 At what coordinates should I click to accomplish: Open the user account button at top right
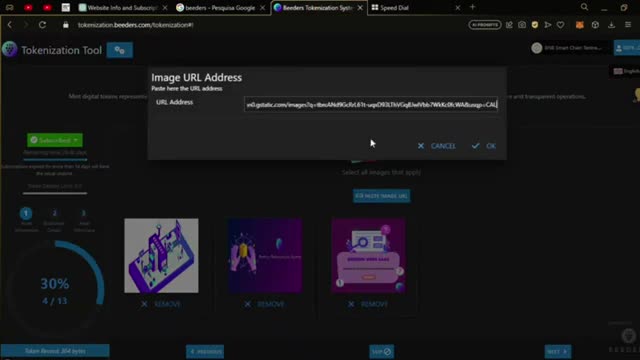[627, 48]
